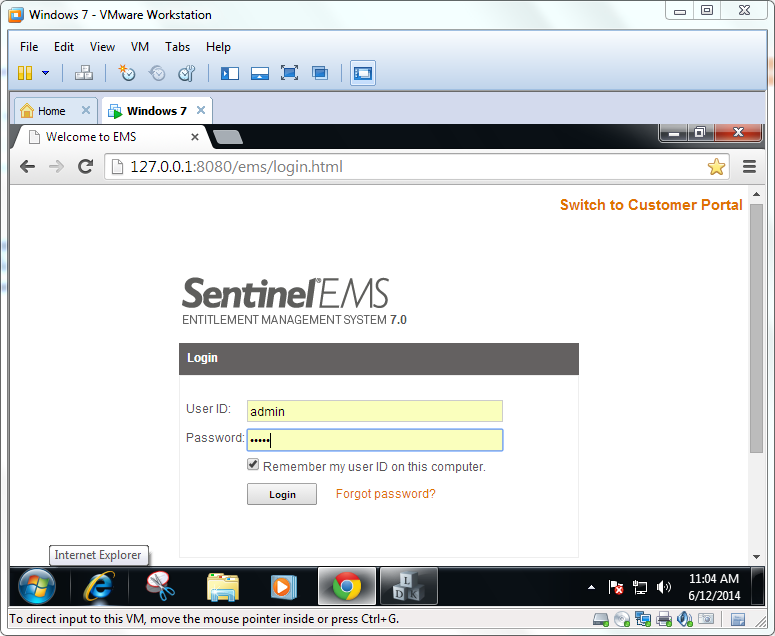Launch Internet Explorer from taskbar
Screen dimensions: 775x636
pos(99,587)
